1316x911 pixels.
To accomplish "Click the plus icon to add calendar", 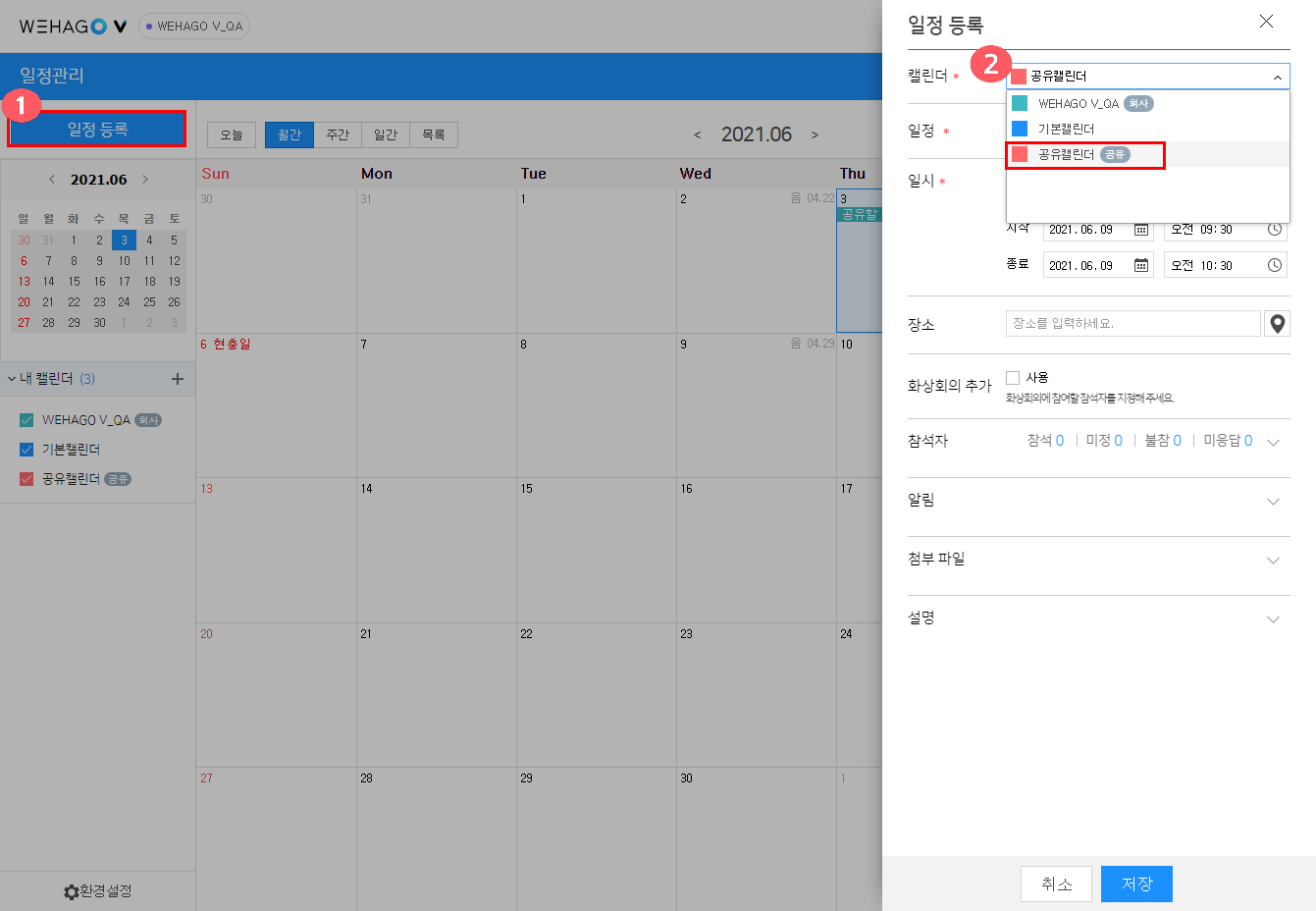I will 178,379.
